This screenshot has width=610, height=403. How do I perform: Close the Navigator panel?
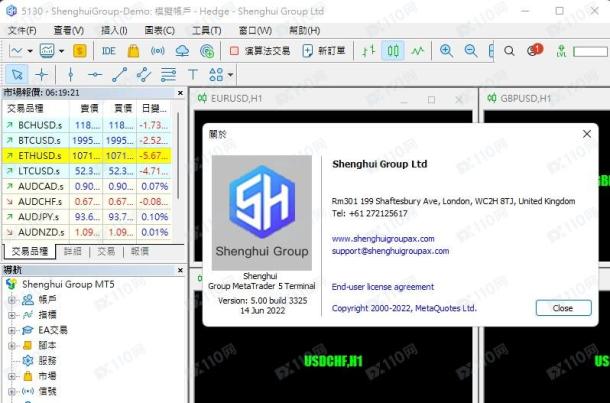click(x=180, y=270)
